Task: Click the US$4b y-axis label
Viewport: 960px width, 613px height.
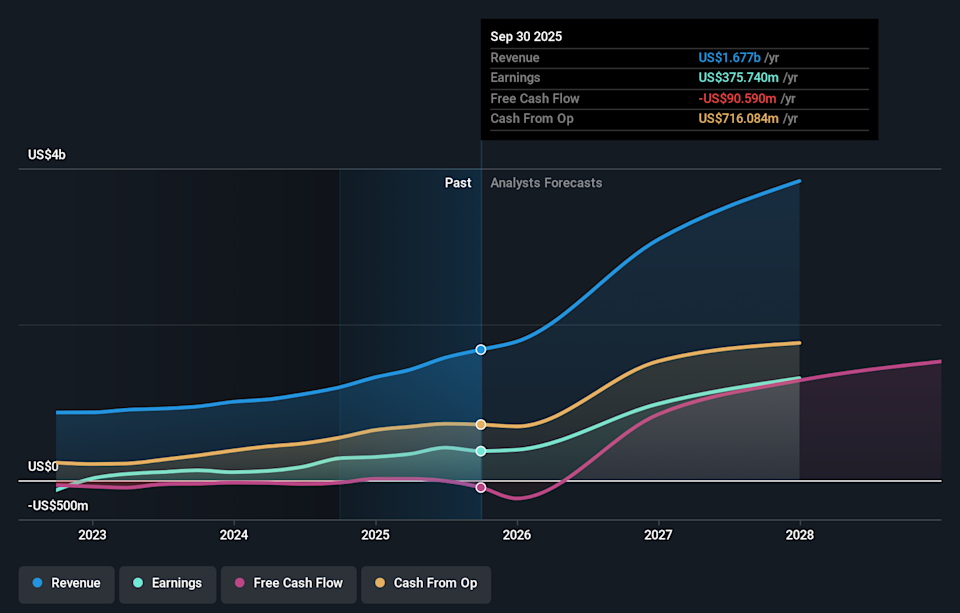Action: coord(47,155)
